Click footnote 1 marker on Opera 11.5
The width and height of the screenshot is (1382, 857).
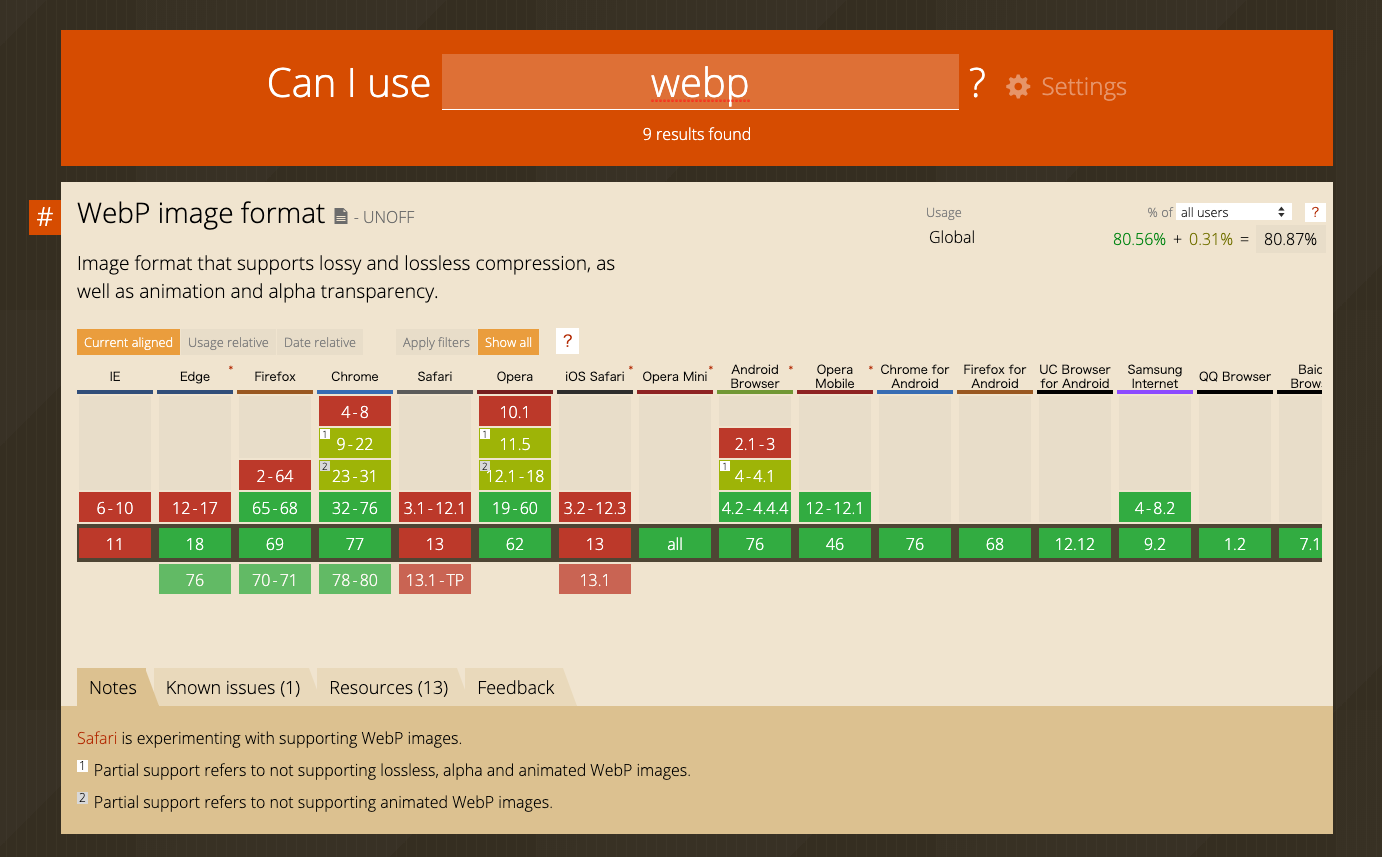click(x=485, y=435)
